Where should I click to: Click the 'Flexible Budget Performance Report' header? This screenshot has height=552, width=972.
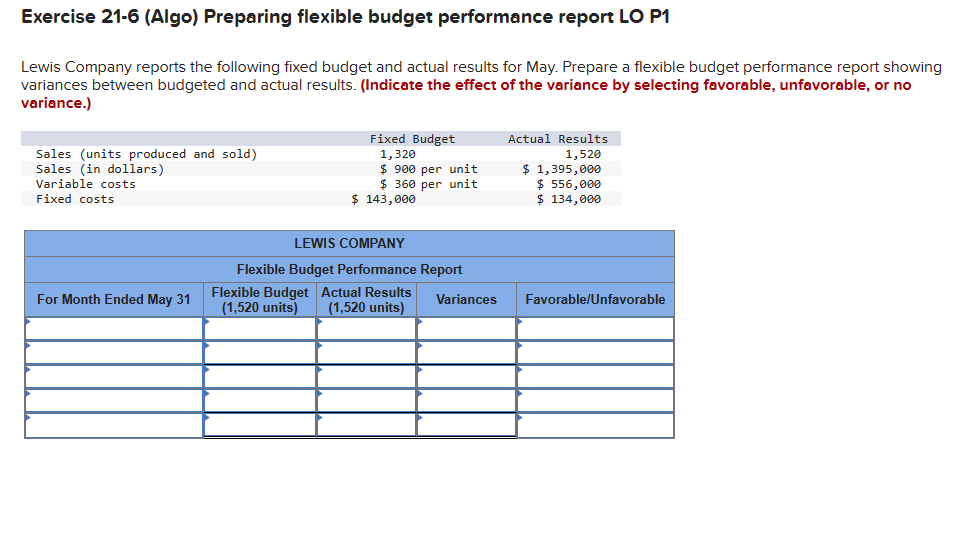click(349, 269)
